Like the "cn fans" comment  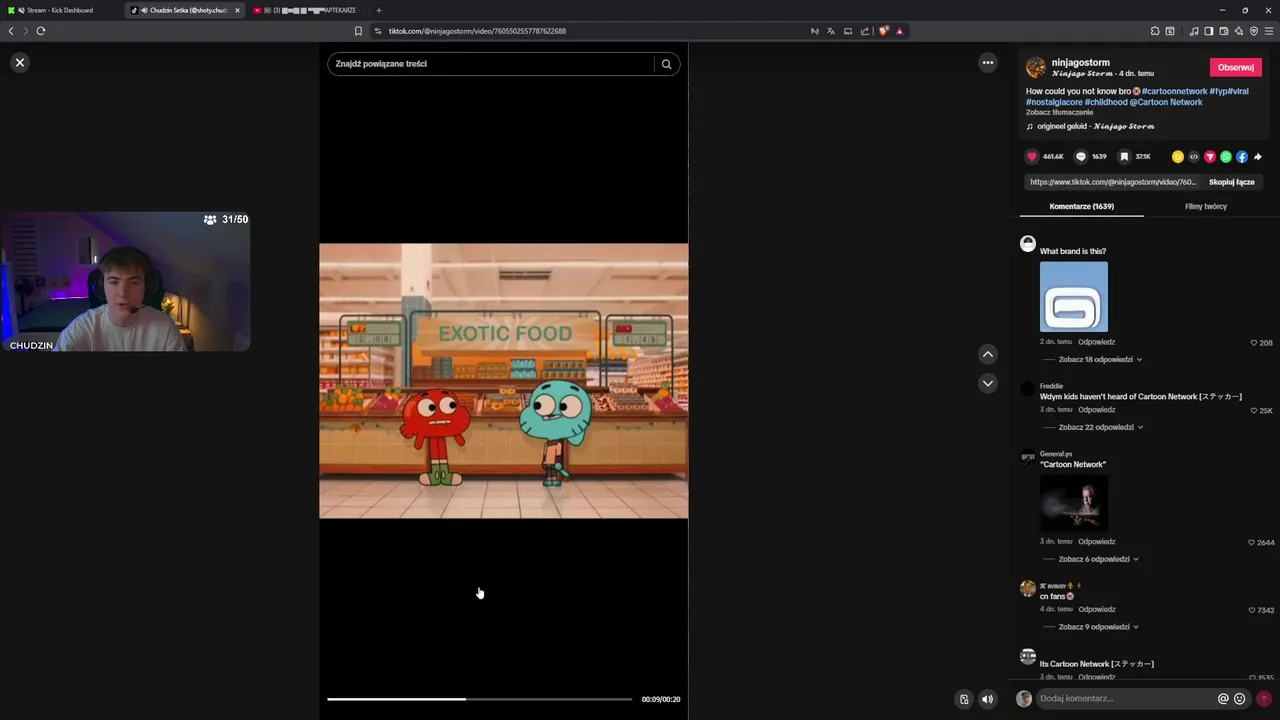1252,610
